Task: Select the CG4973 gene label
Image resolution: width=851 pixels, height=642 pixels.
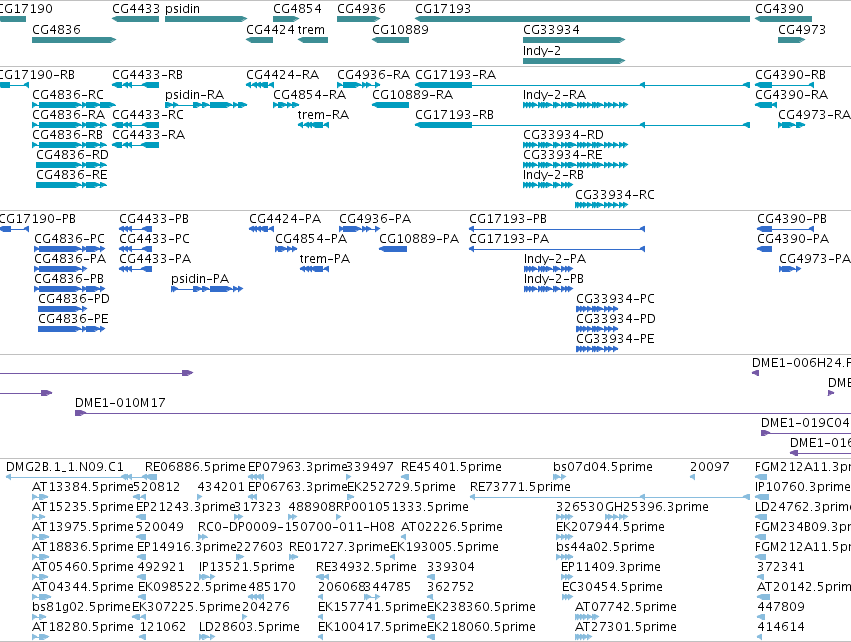Action: coord(802,30)
